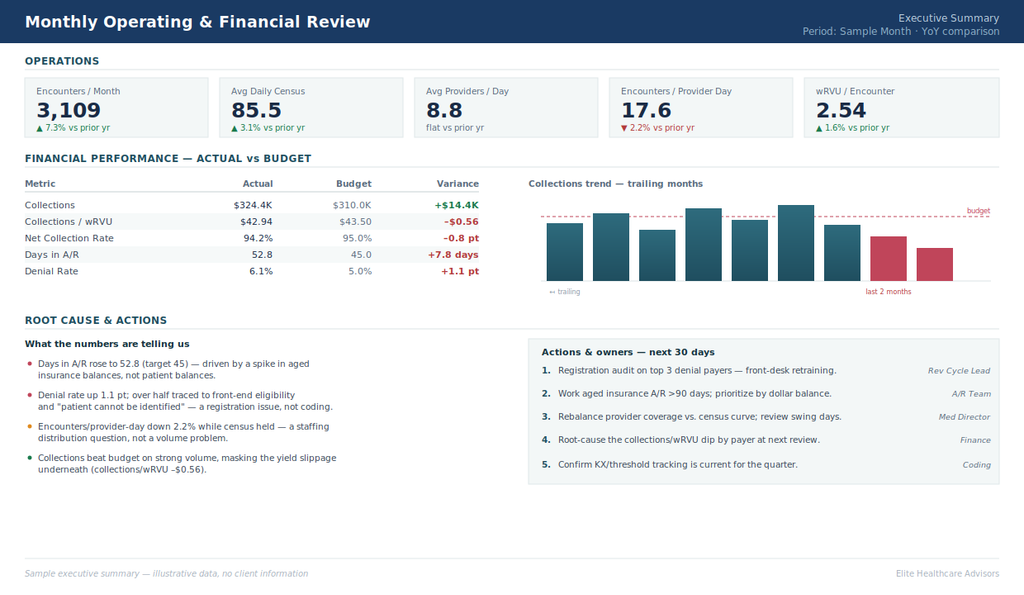Click the lowest red bar in the chart

point(935,265)
